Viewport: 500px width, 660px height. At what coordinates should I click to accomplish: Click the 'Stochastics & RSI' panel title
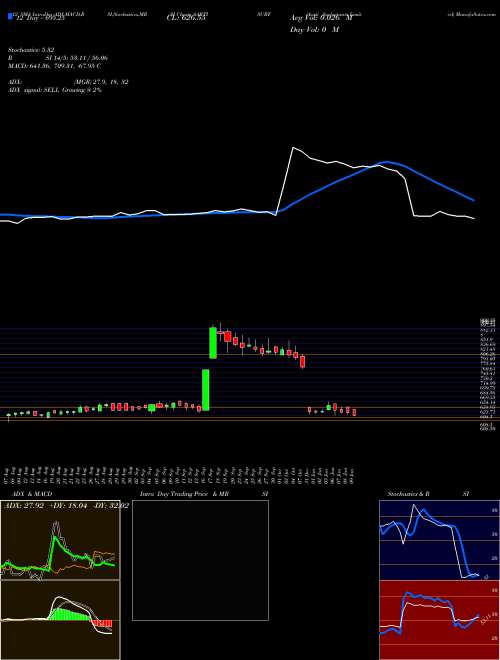tap(428, 494)
